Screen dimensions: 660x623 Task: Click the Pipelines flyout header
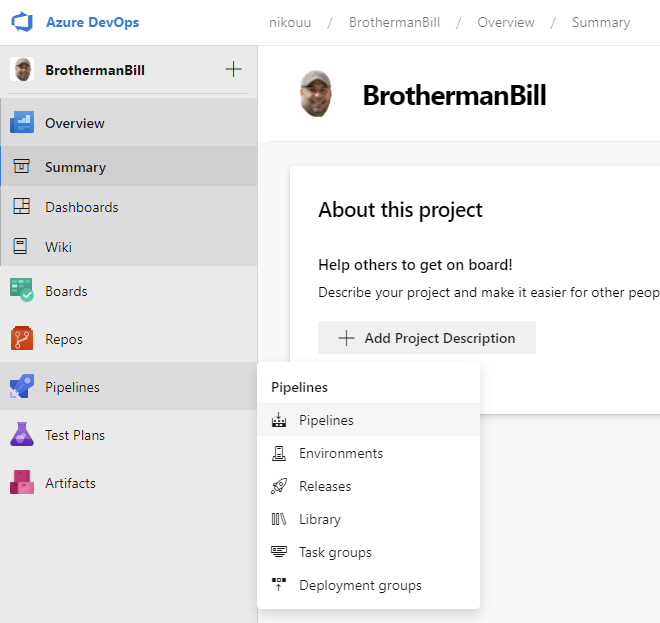tap(299, 387)
